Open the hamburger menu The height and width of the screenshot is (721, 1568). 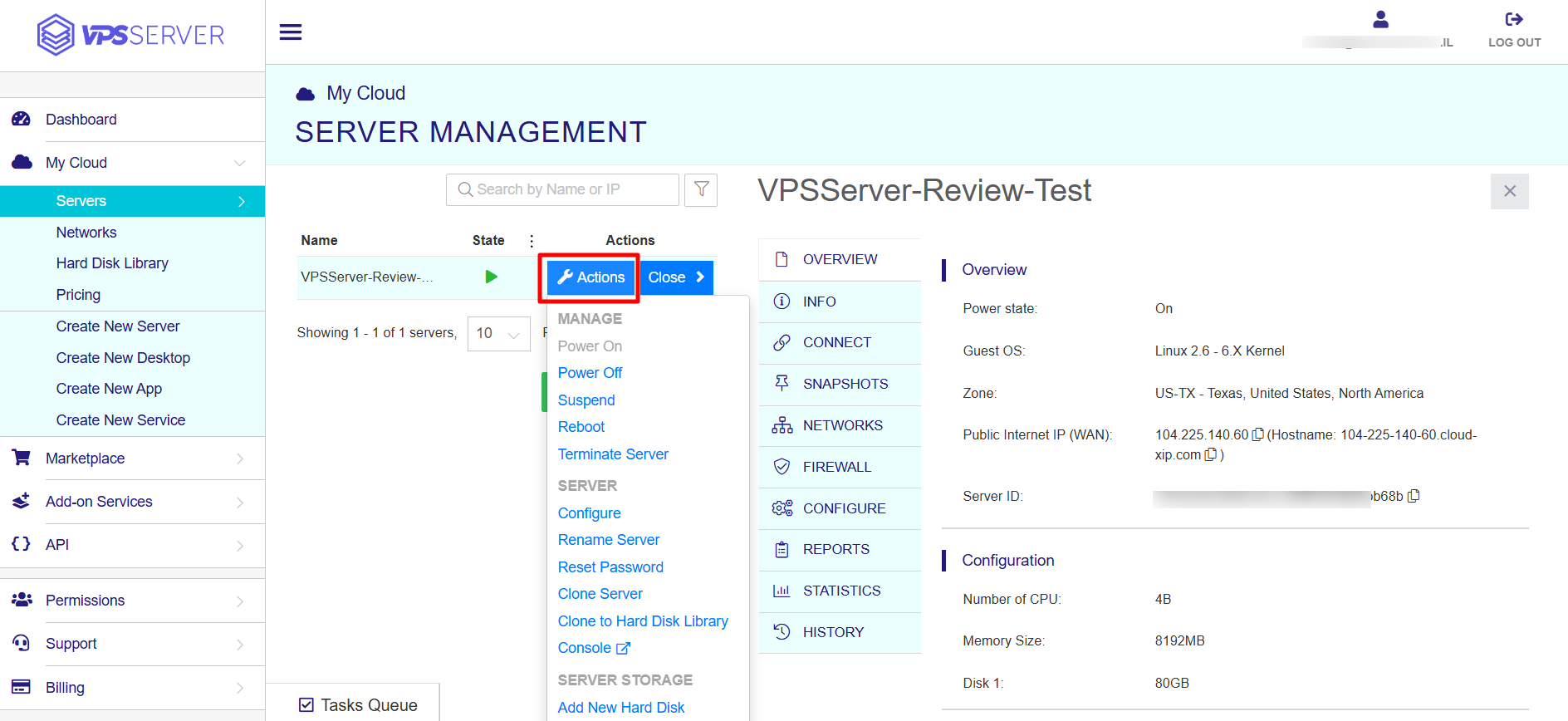(291, 32)
